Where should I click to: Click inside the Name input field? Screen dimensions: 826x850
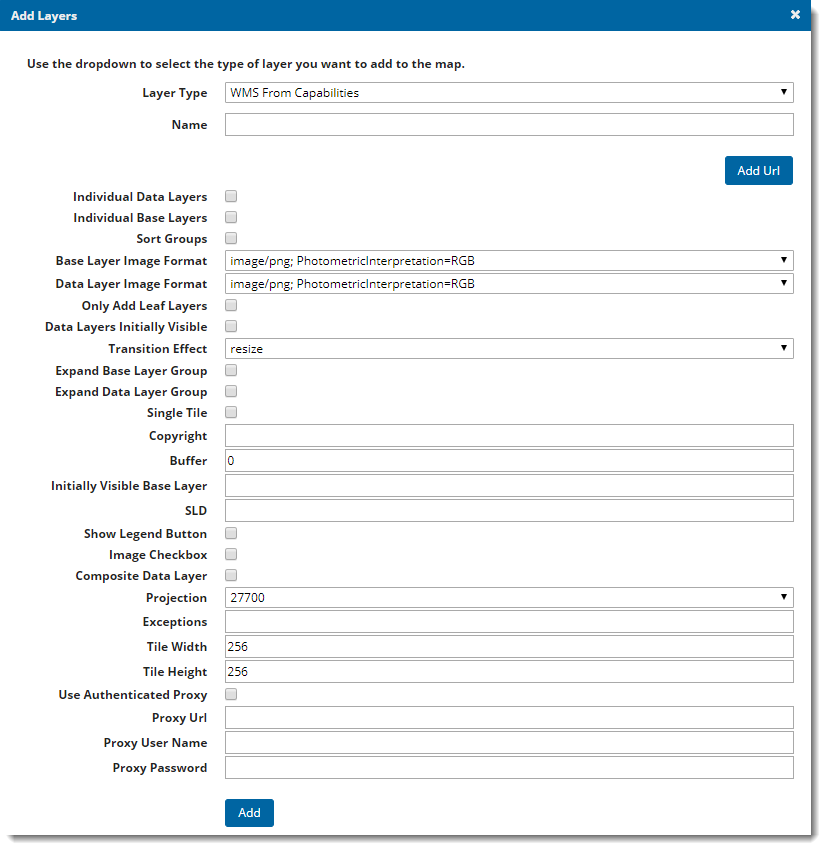click(508, 124)
